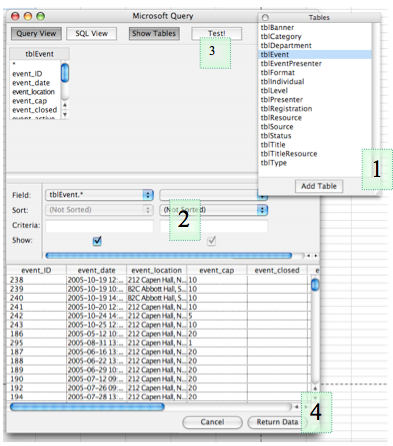Toggle the first column Show checkbox
This screenshot has height=446, width=393.
coord(97,241)
